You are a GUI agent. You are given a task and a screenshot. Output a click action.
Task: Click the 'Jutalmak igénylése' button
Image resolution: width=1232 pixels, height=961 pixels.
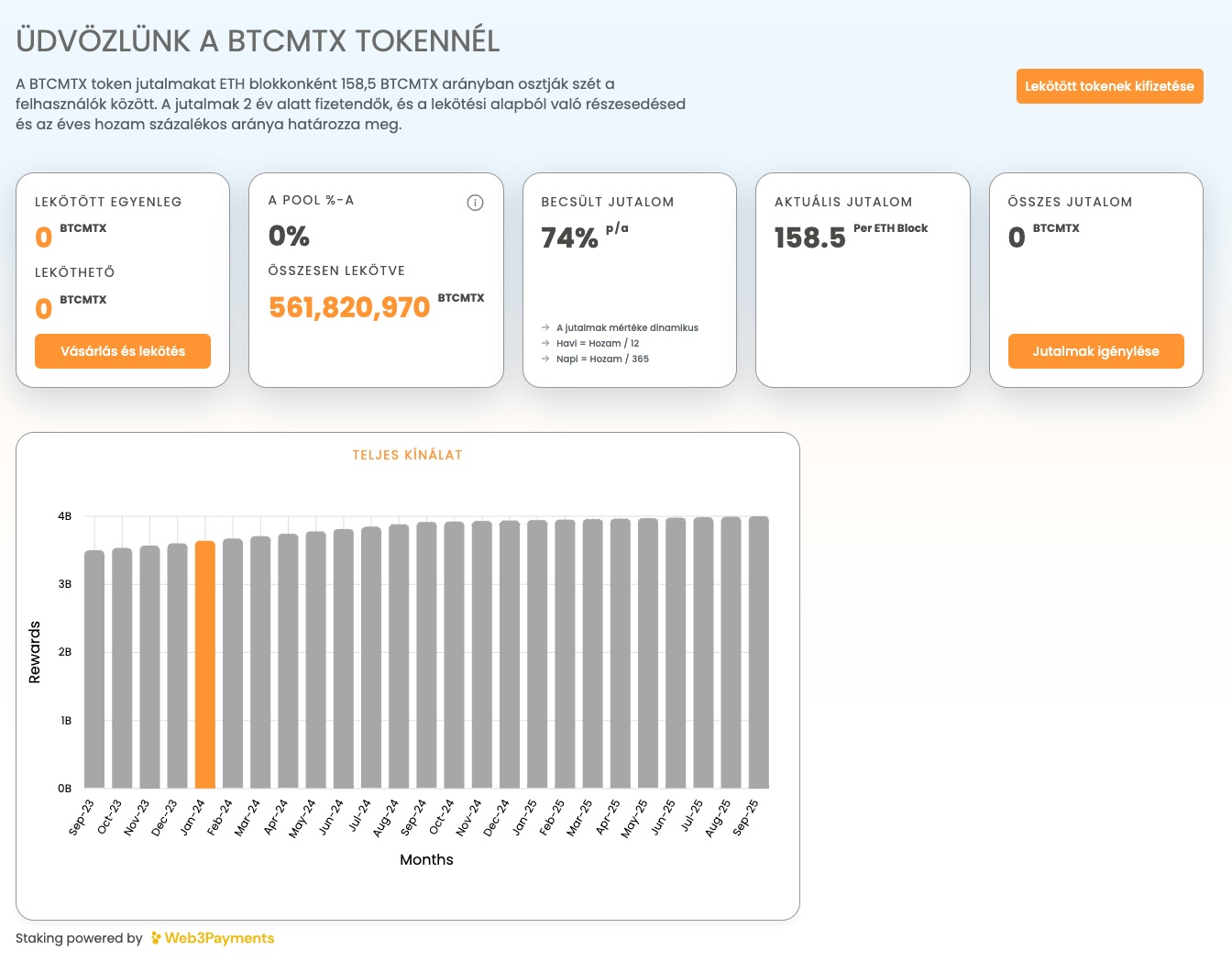(1095, 351)
